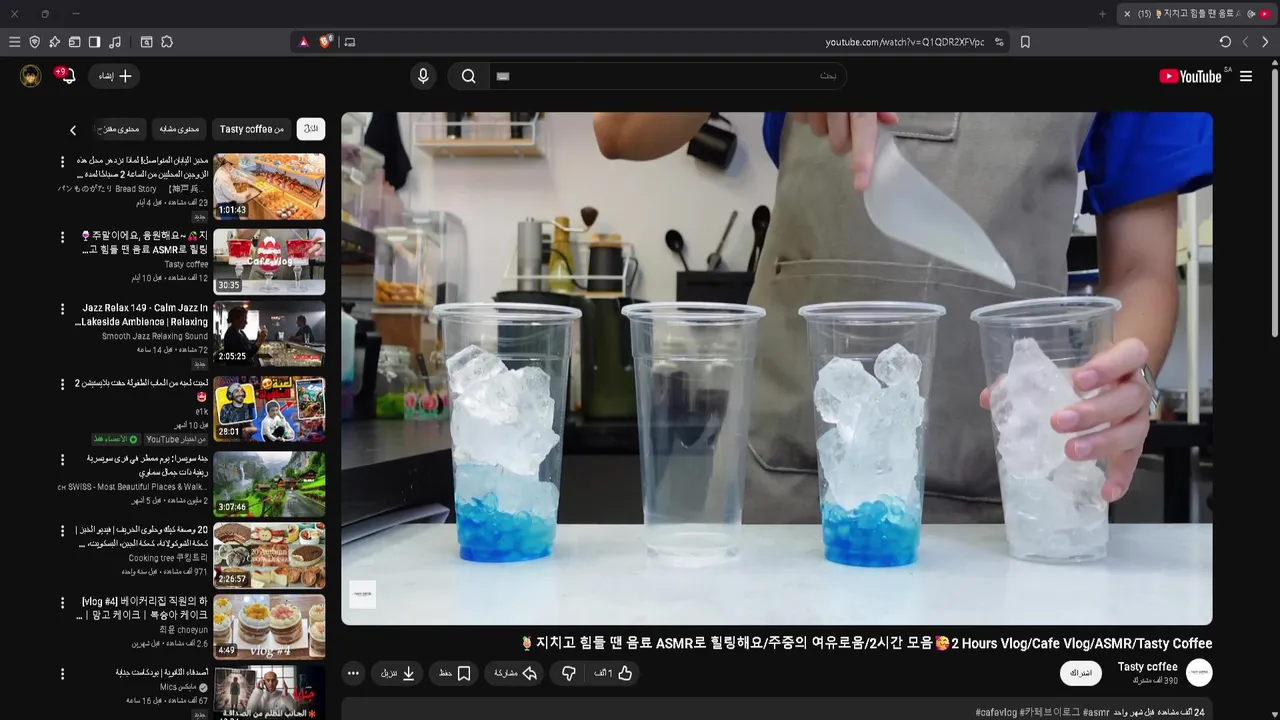This screenshot has height=720, width=1280.
Task: Dislike the video with the thumbs down
Action: coord(568,674)
